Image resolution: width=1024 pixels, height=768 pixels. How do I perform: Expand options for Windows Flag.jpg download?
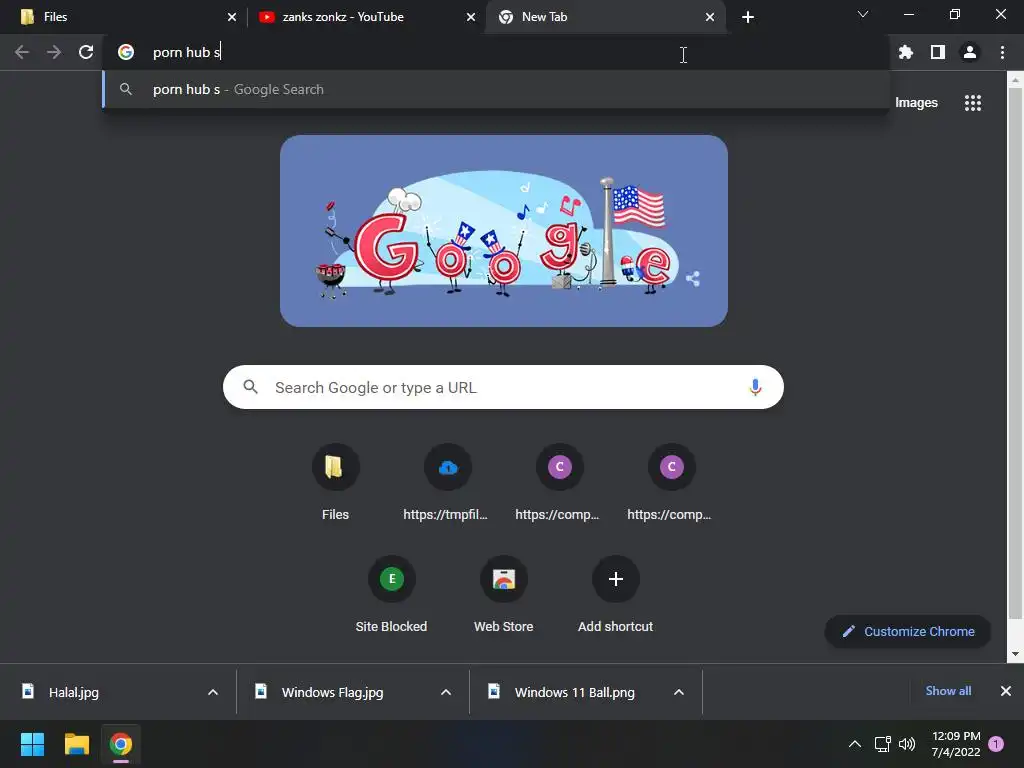[446, 692]
